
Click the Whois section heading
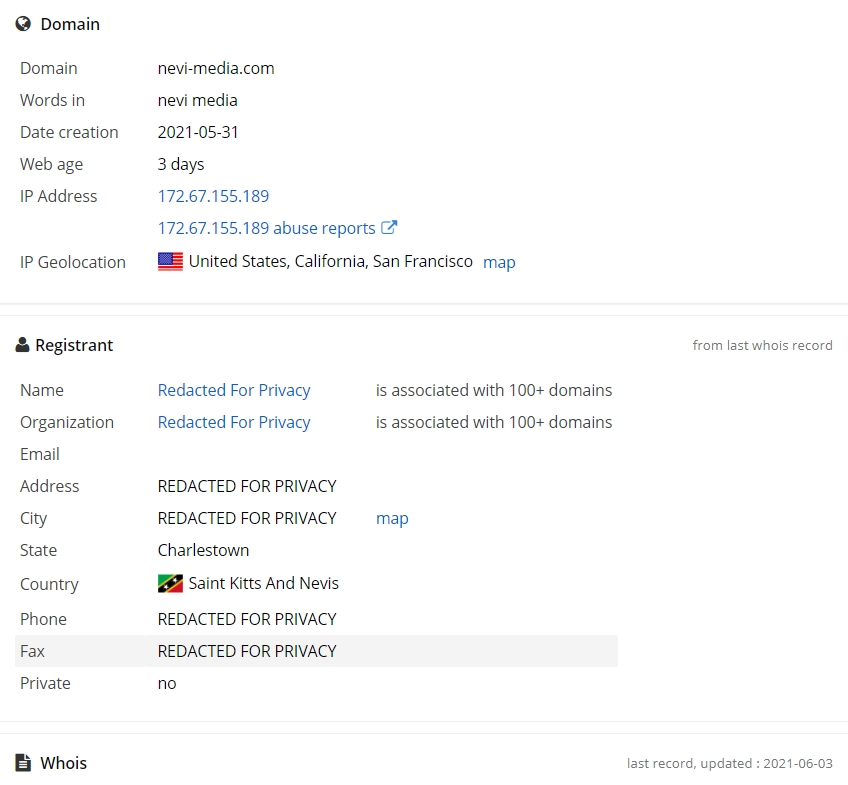(x=63, y=763)
